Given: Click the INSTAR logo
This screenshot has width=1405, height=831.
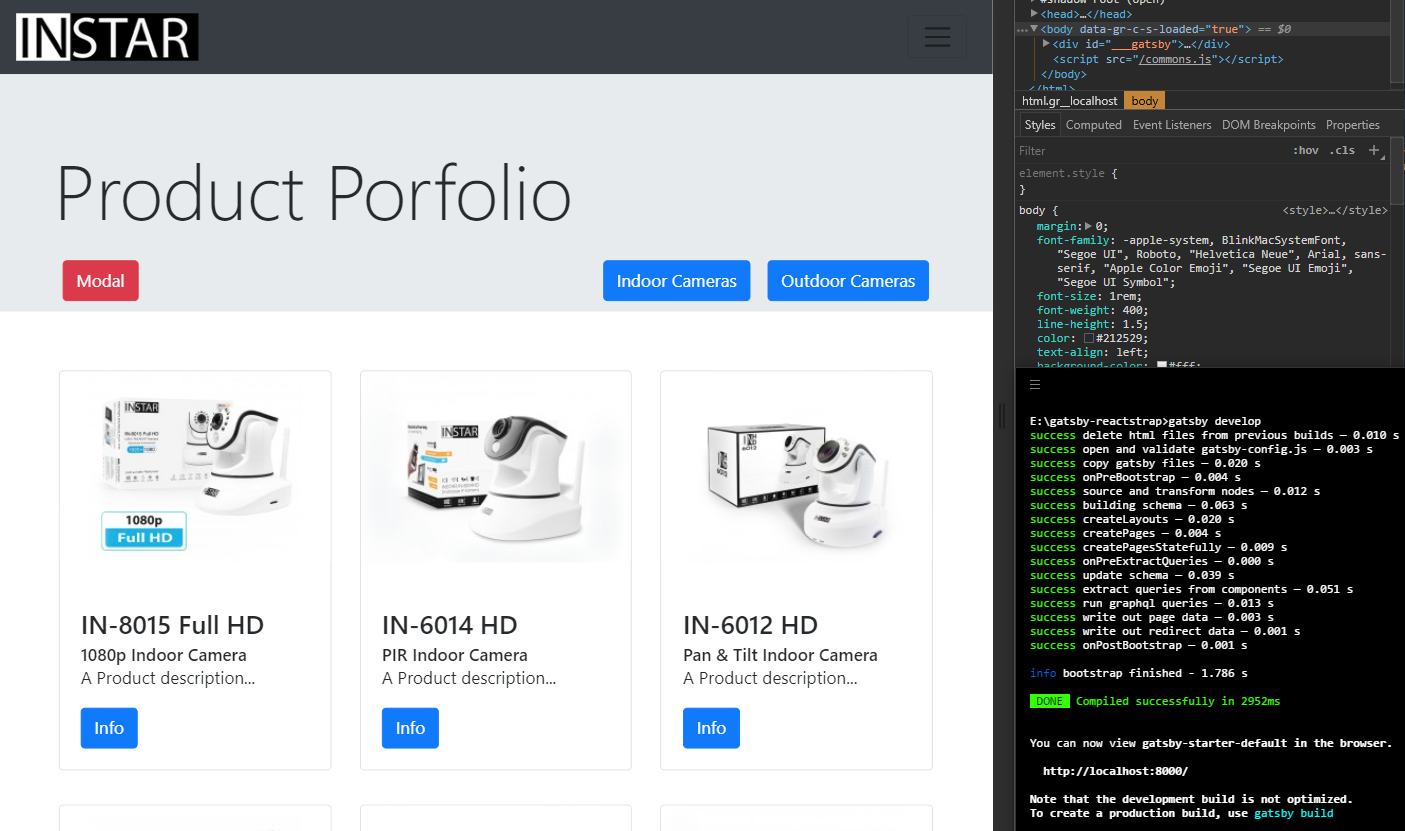Looking at the screenshot, I should point(107,37).
